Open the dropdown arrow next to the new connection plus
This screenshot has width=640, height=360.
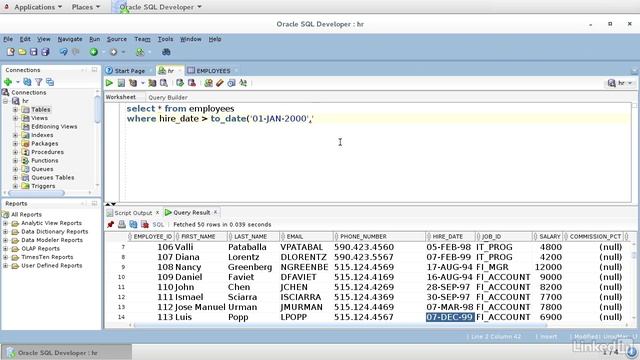[x=18, y=82]
